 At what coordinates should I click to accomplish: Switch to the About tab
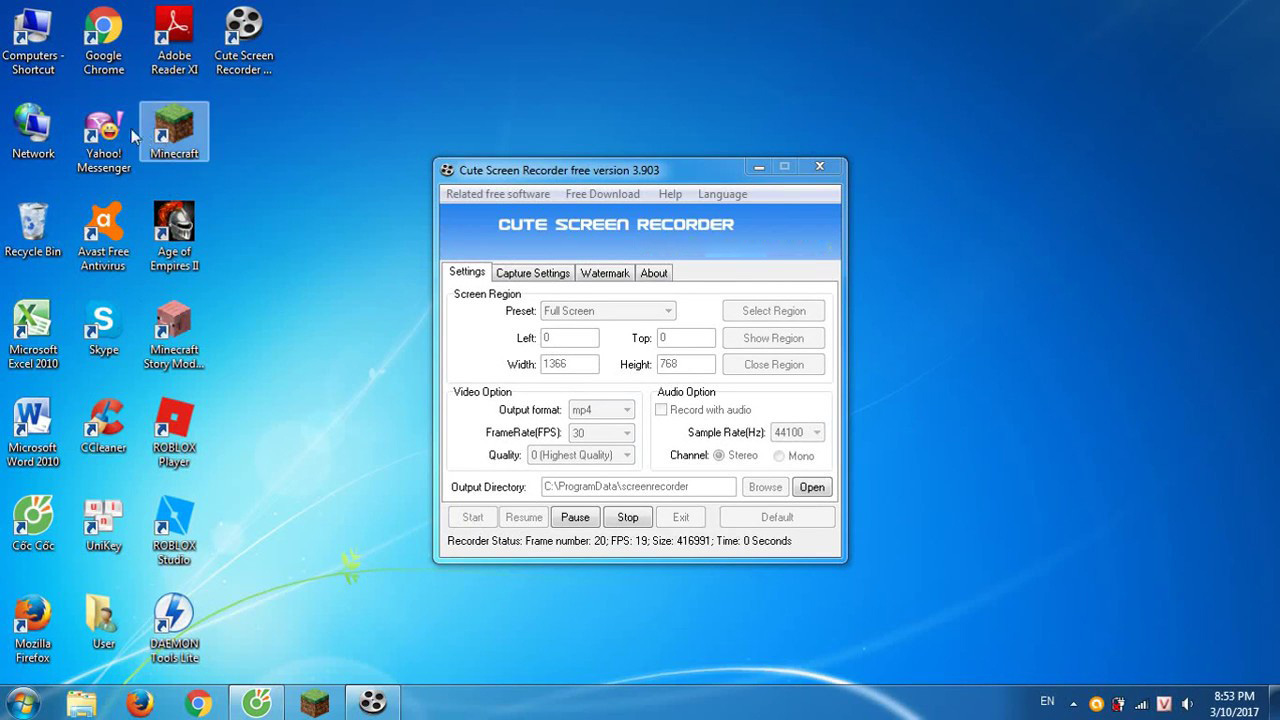(654, 273)
